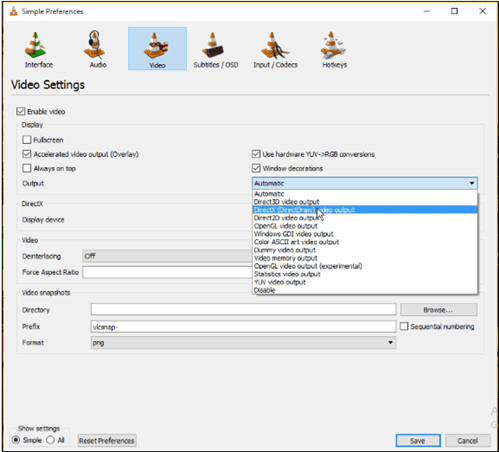Choose OpenGL video output from list
Viewport: 499px width, 452px height.
[x=286, y=226]
